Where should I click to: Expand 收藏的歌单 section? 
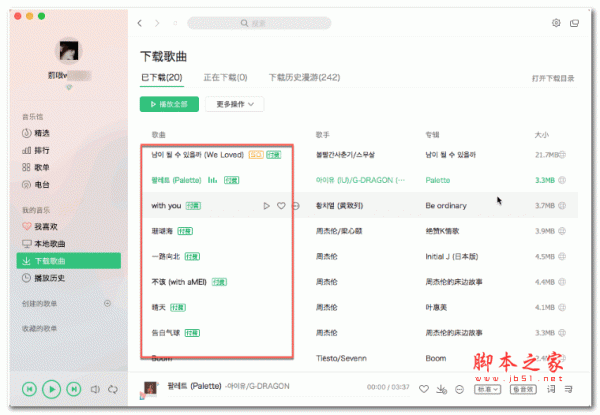coord(39,328)
